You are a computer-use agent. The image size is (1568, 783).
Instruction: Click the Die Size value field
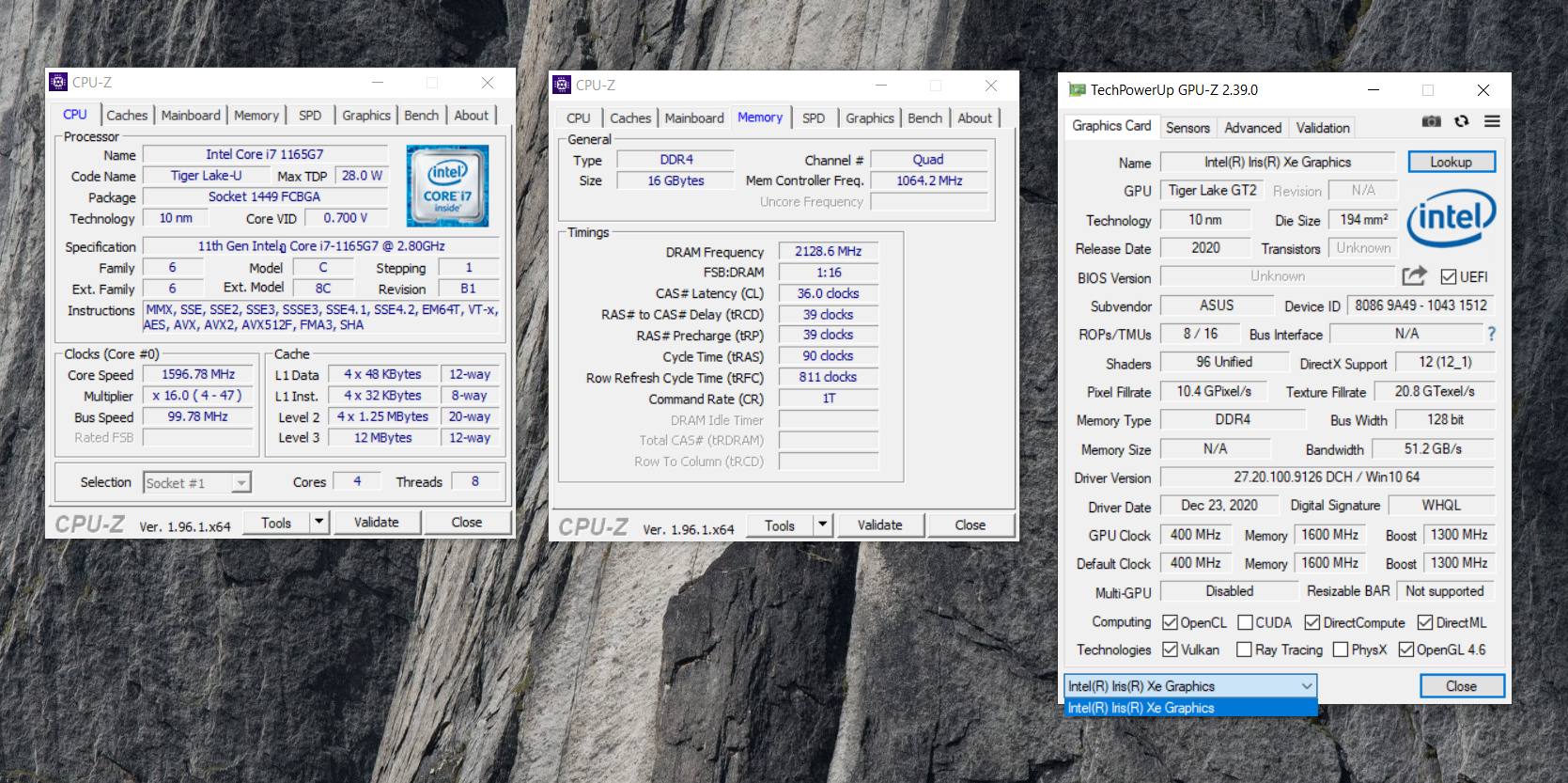[x=1363, y=220]
